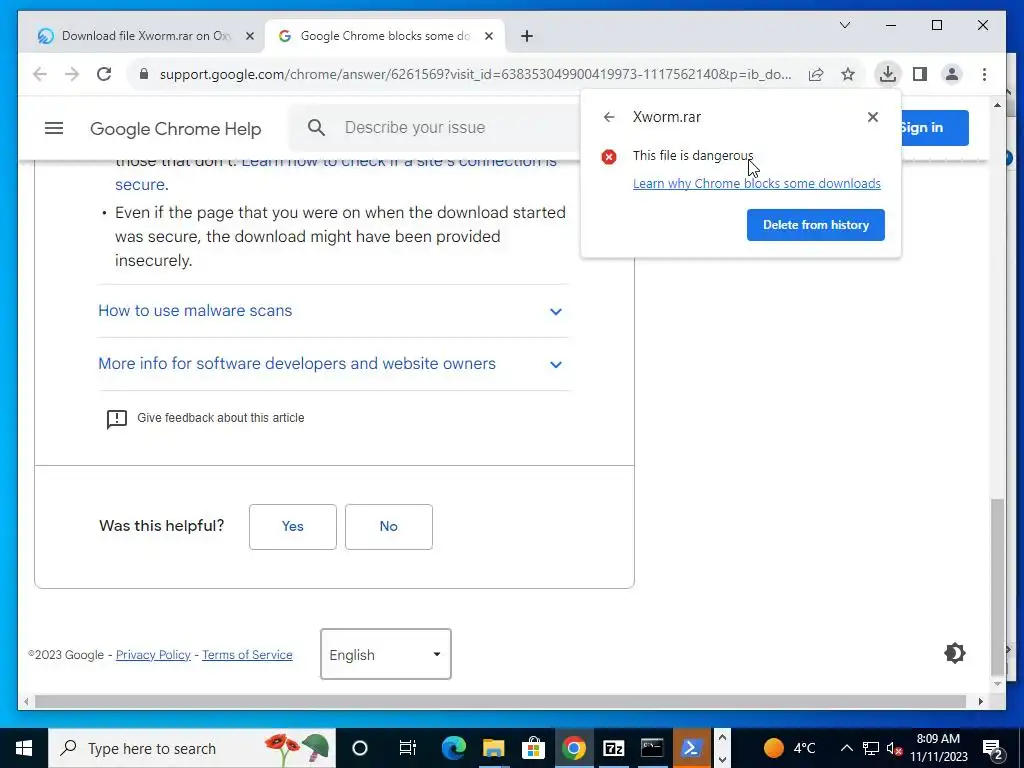Open the Google Help hamburger menu
The height and width of the screenshot is (768, 1024).
coord(54,128)
